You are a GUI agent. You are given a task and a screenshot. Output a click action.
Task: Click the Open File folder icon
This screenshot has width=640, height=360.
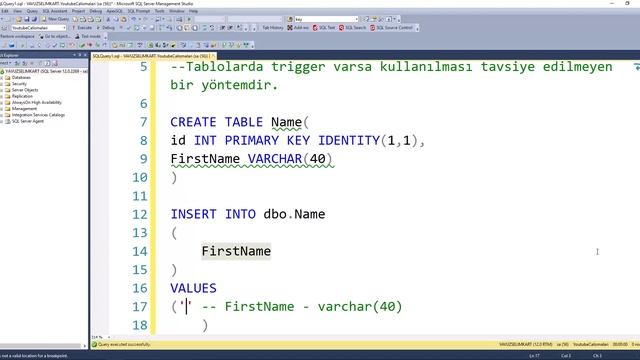(19, 19)
